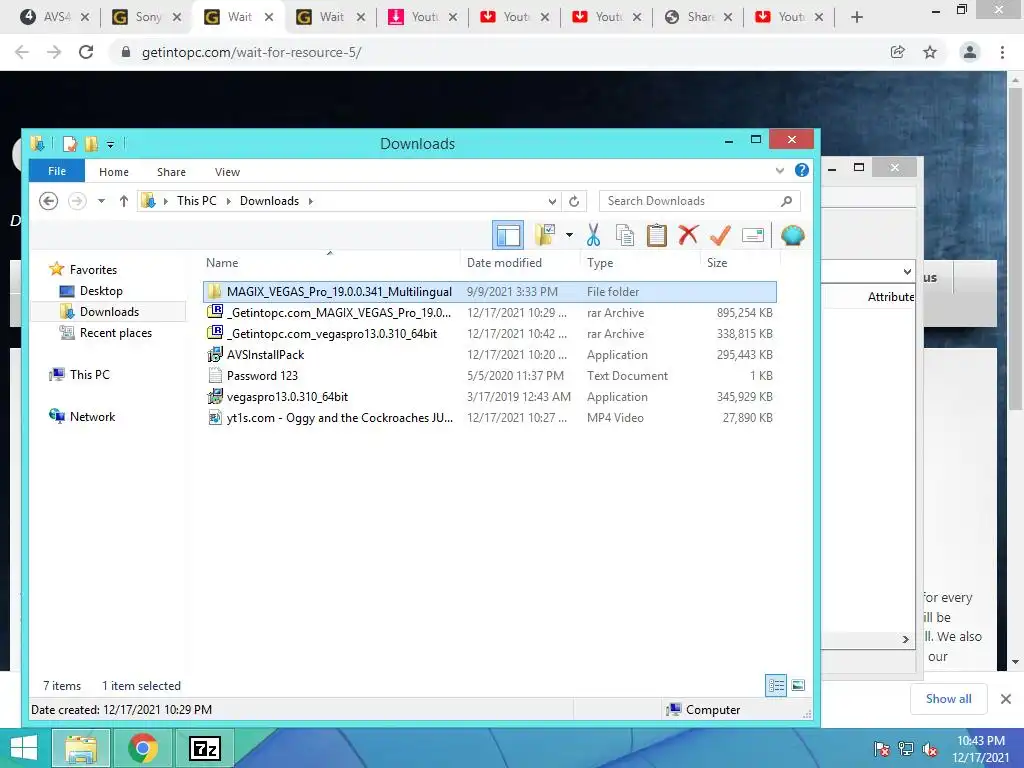The height and width of the screenshot is (768, 1024).
Task: Open the address bar history dropdown
Action: point(552,201)
